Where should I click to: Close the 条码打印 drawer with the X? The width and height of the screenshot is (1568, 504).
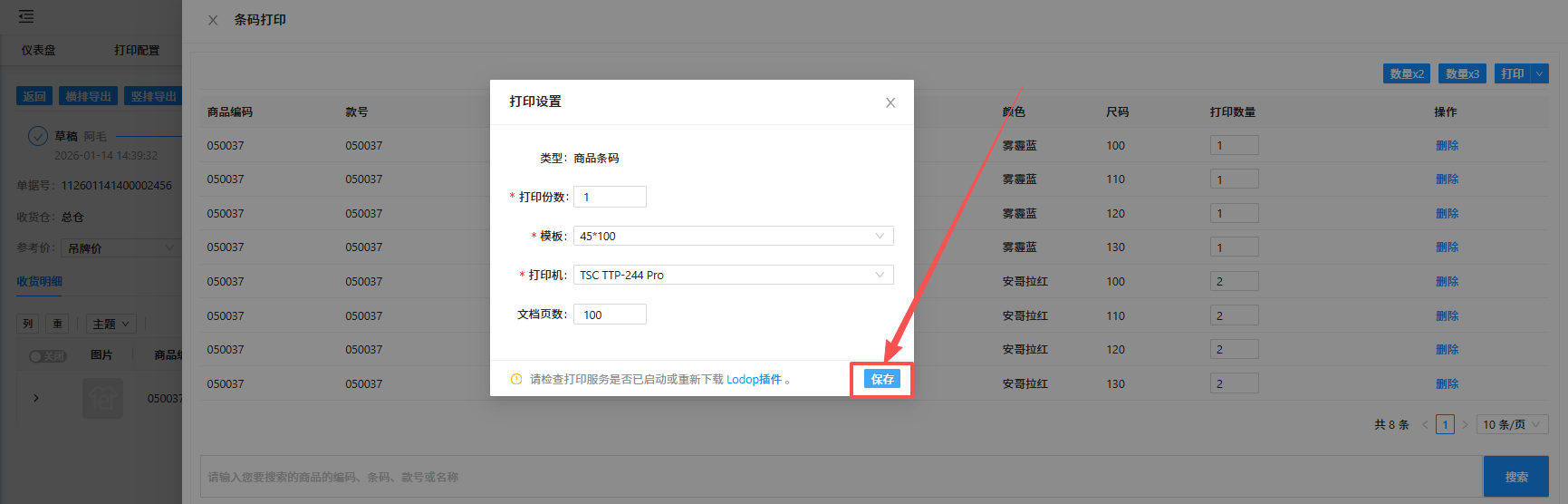click(213, 20)
